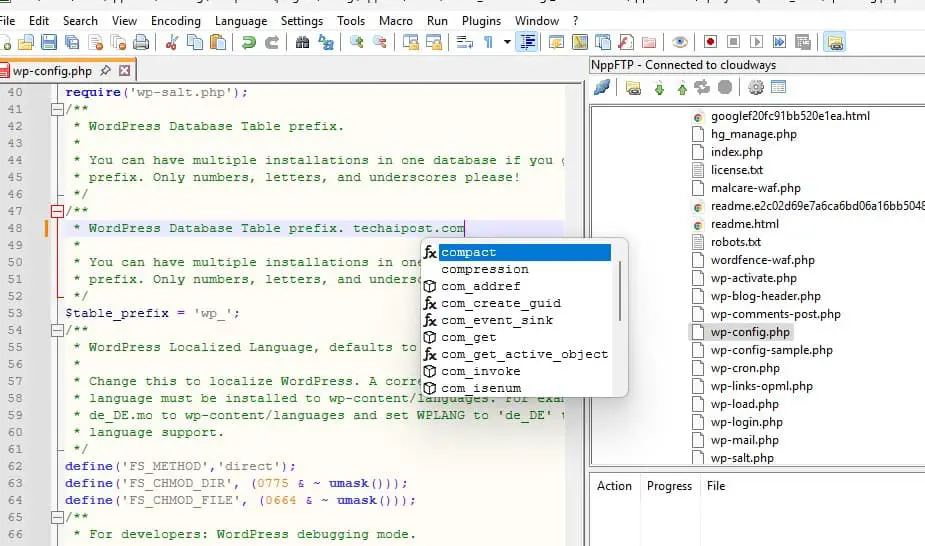Print the document with the printer icon
925x546 pixels.
(x=141, y=42)
